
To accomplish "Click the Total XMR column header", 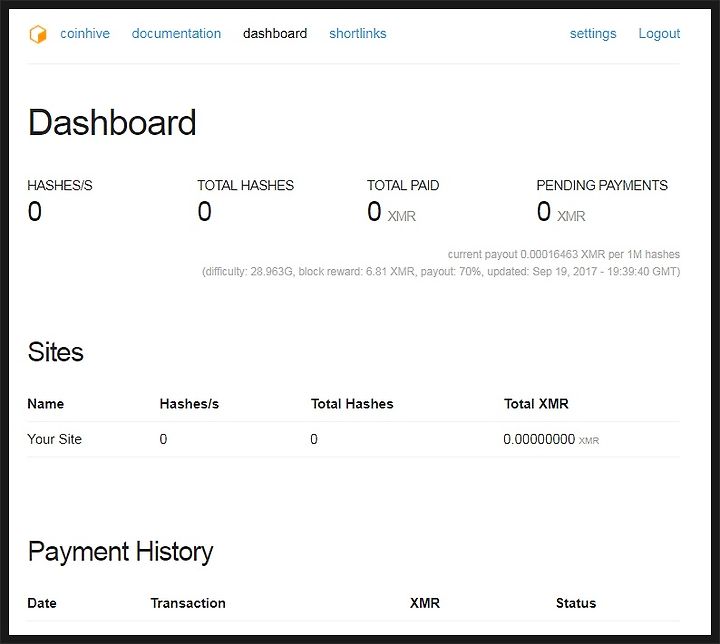I will point(536,404).
